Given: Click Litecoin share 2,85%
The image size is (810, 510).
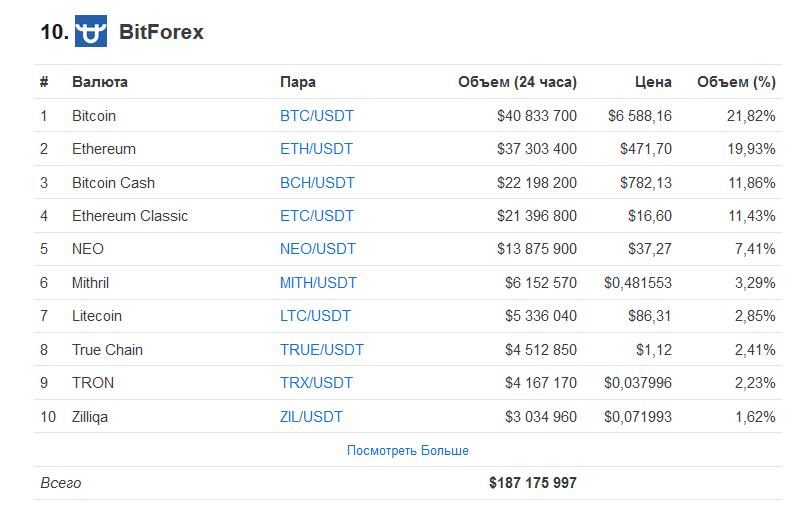Looking at the screenshot, I should [755, 316].
